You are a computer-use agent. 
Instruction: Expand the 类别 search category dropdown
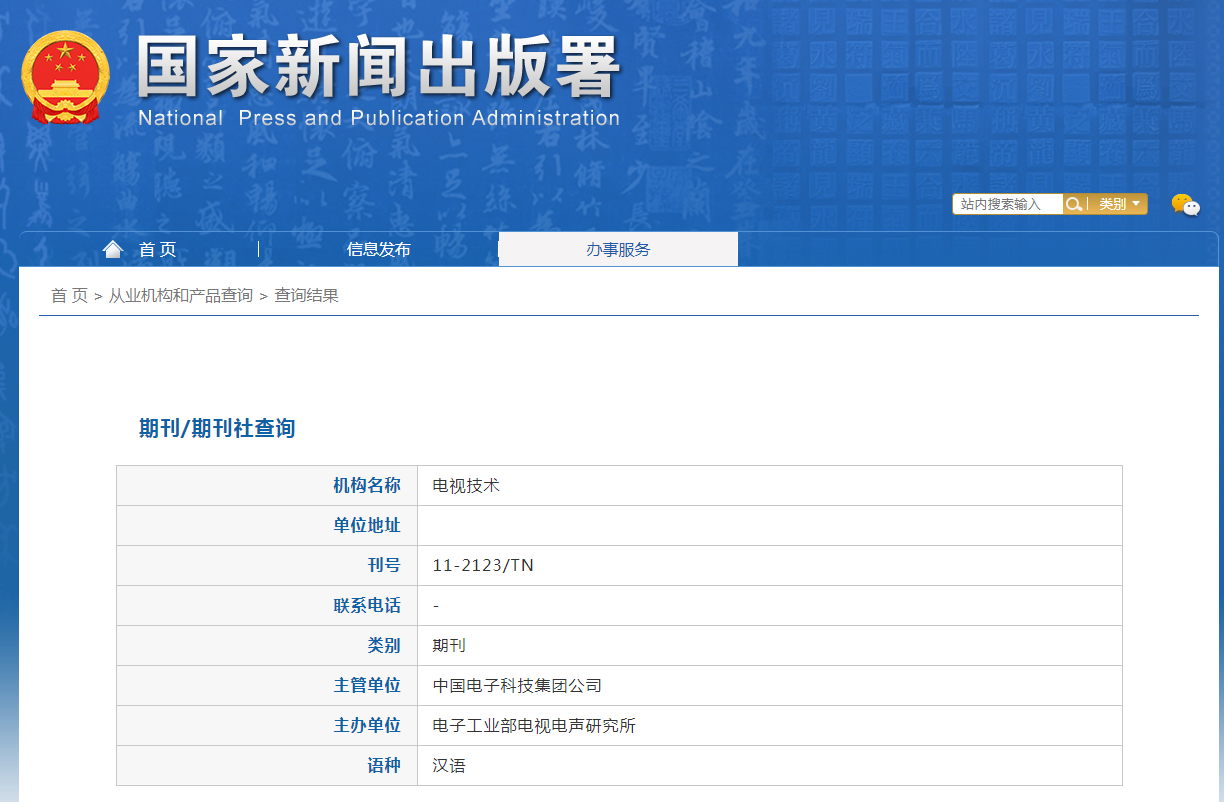click(1119, 204)
